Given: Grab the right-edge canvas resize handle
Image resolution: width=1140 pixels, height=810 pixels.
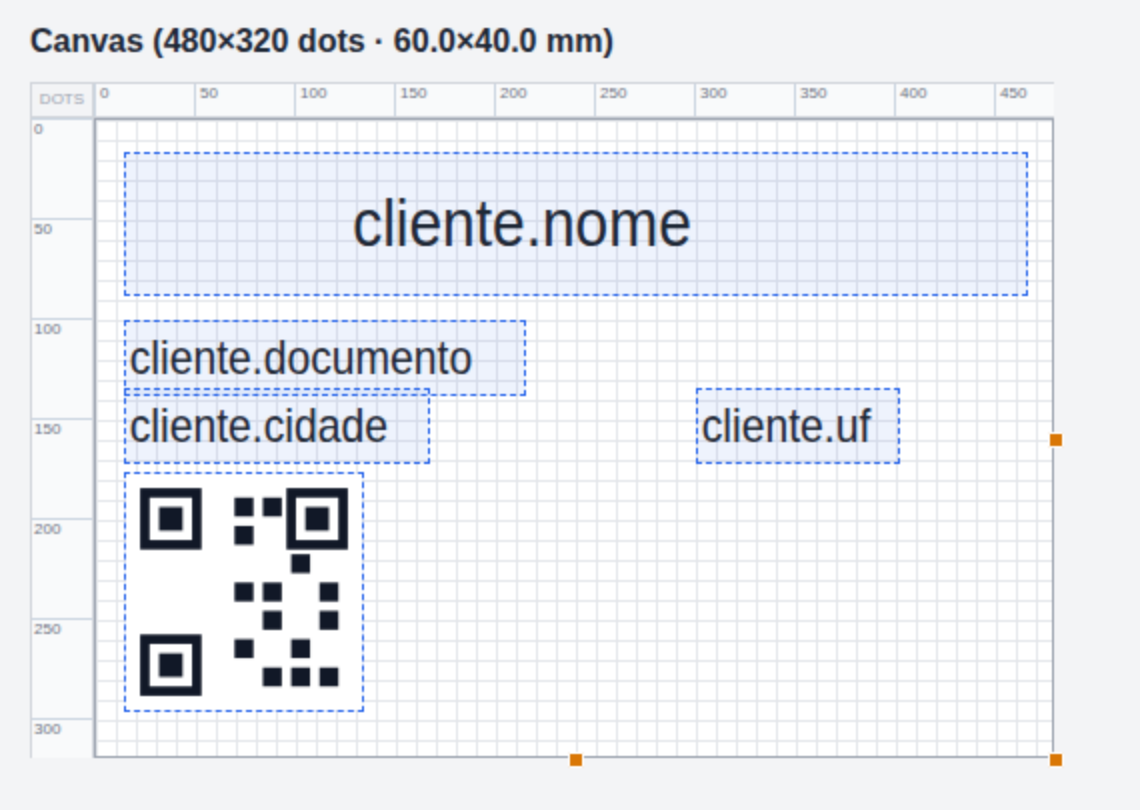Looking at the screenshot, I should click(1056, 440).
